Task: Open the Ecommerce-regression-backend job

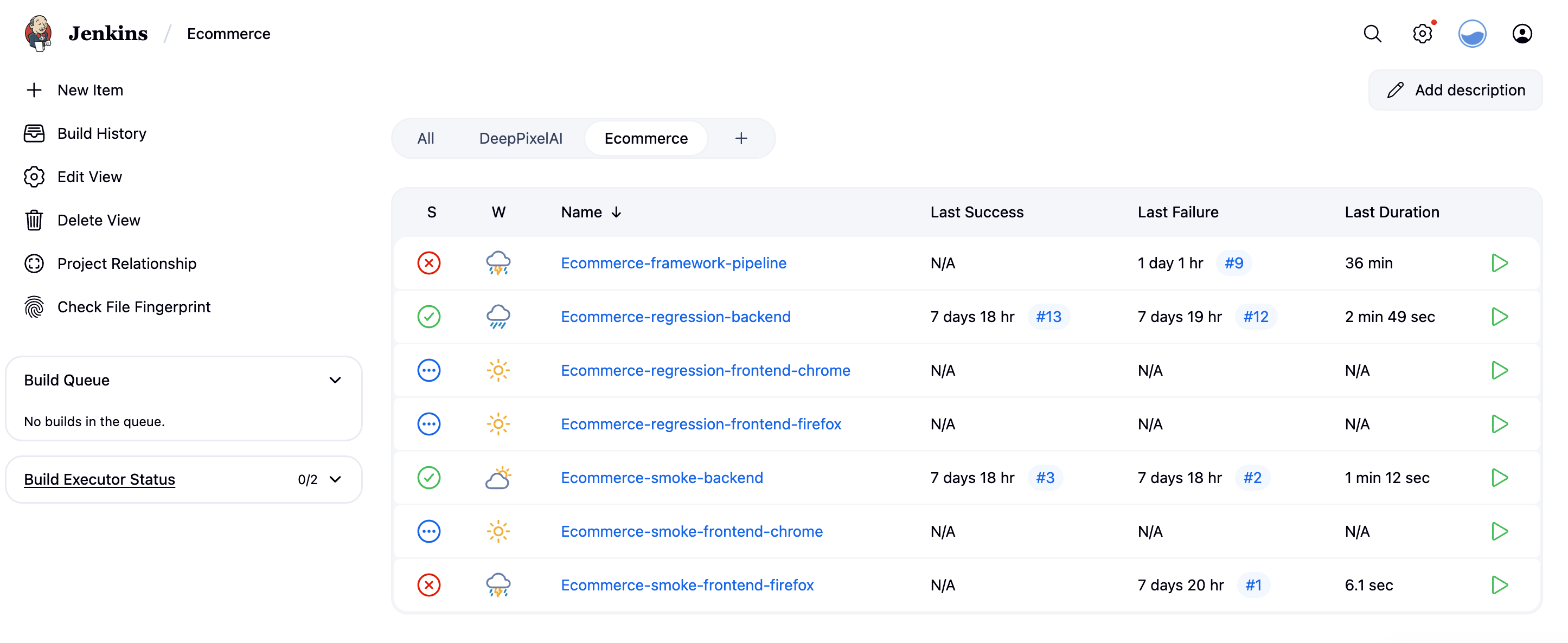Action: pos(676,316)
